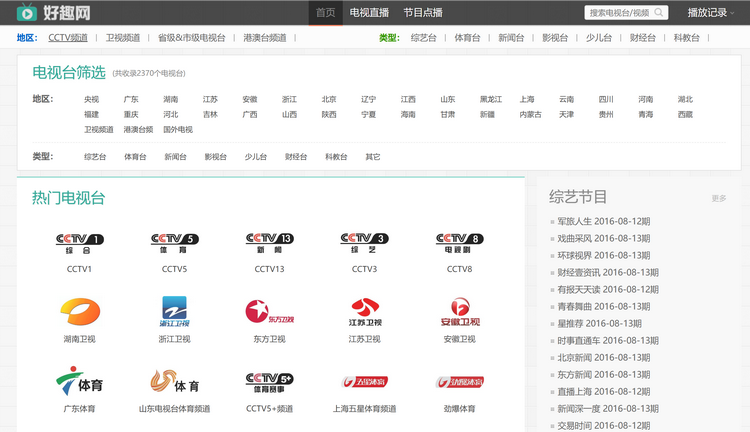Select the CCTV13 news channel logo
Screen dimensions: 750x432
point(270,243)
